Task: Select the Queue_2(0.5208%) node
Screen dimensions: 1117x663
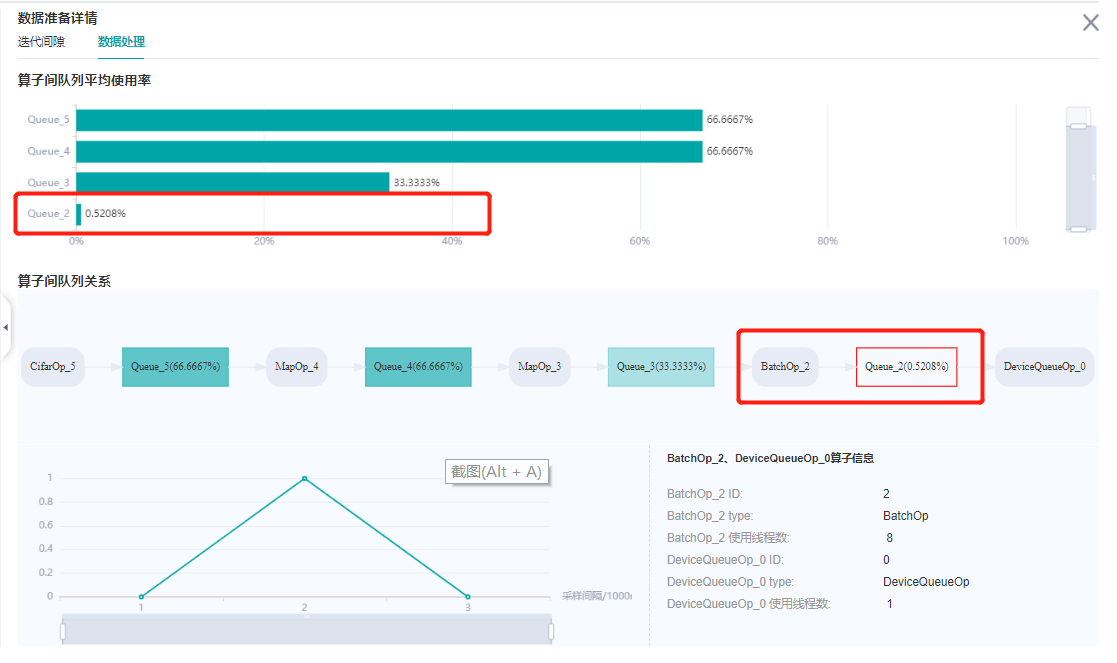Action: (x=906, y=367)
